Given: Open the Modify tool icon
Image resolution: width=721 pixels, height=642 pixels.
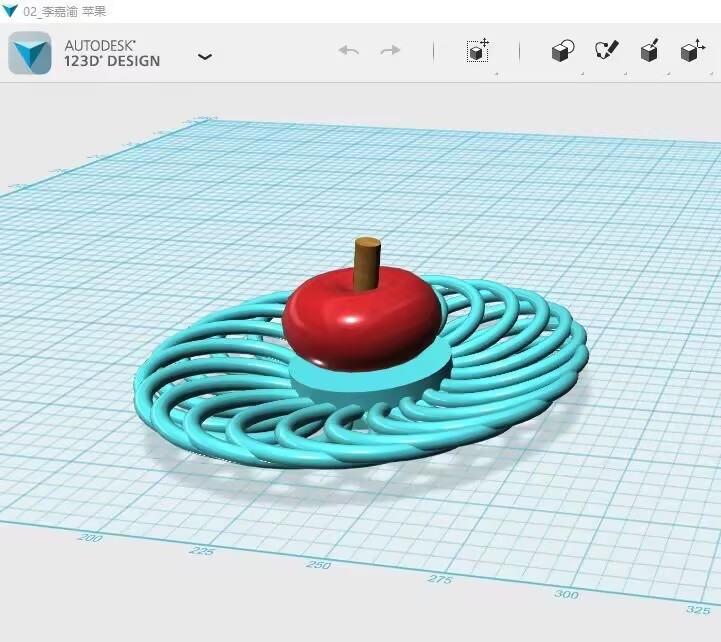Looking at the screenshot, I should coord(693,50).
